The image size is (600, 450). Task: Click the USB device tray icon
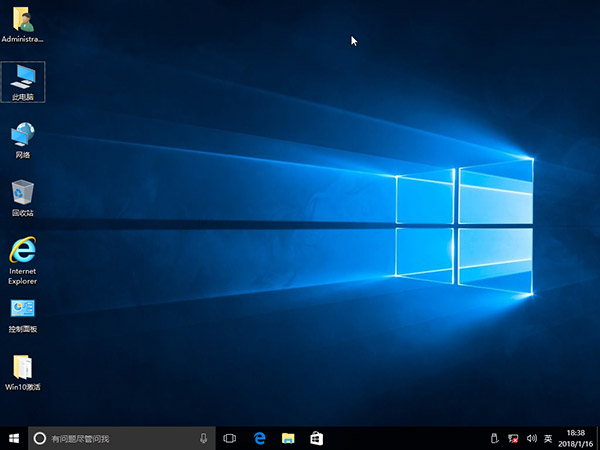point(495,438)
